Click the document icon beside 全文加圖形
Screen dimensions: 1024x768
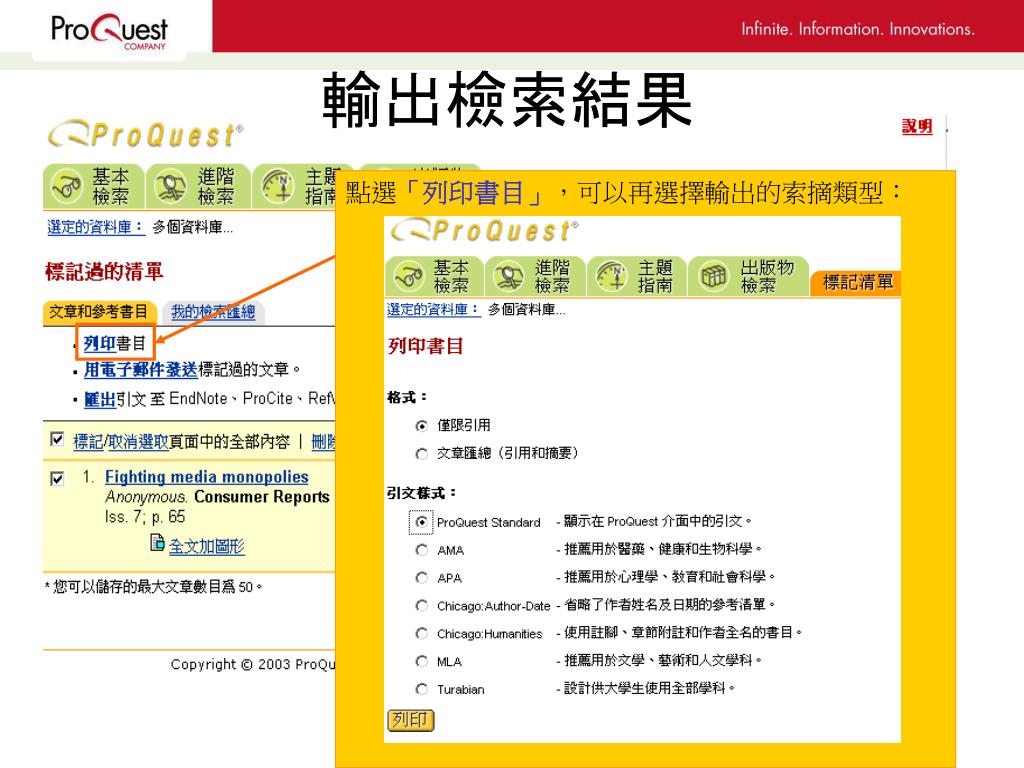point(157,543)
